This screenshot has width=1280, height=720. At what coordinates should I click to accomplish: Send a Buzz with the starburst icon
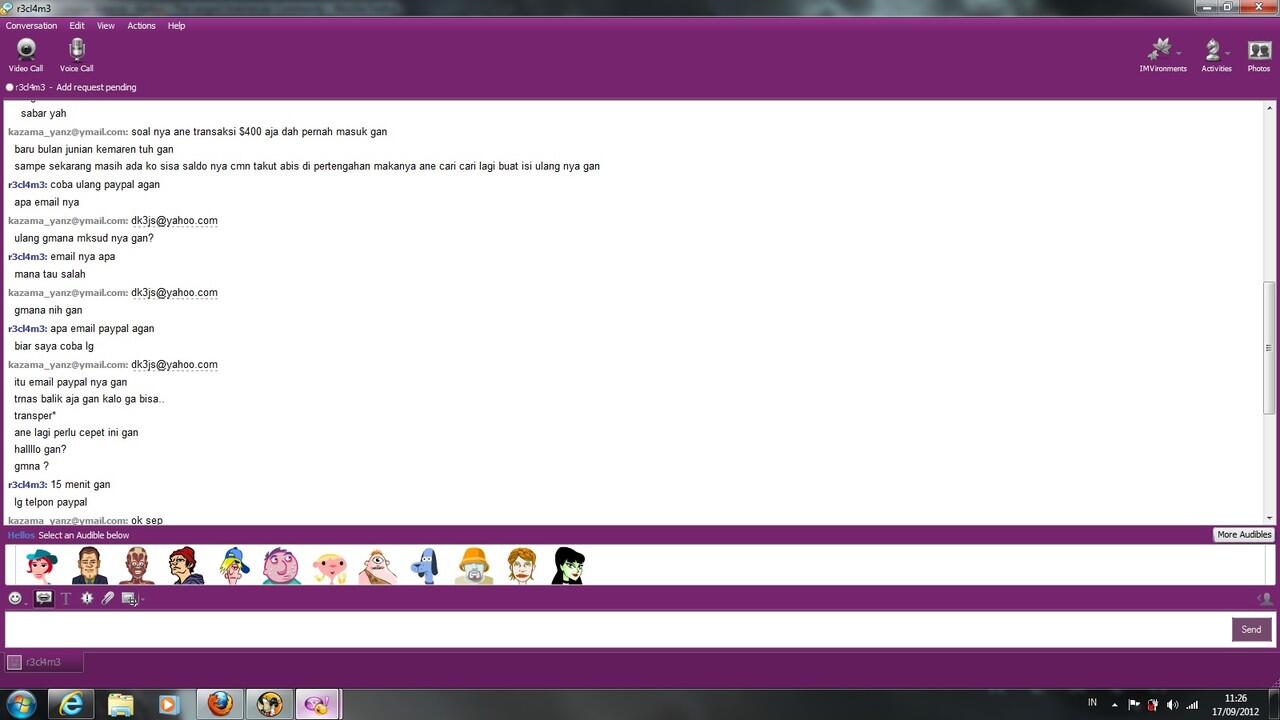tap(87, 598)
